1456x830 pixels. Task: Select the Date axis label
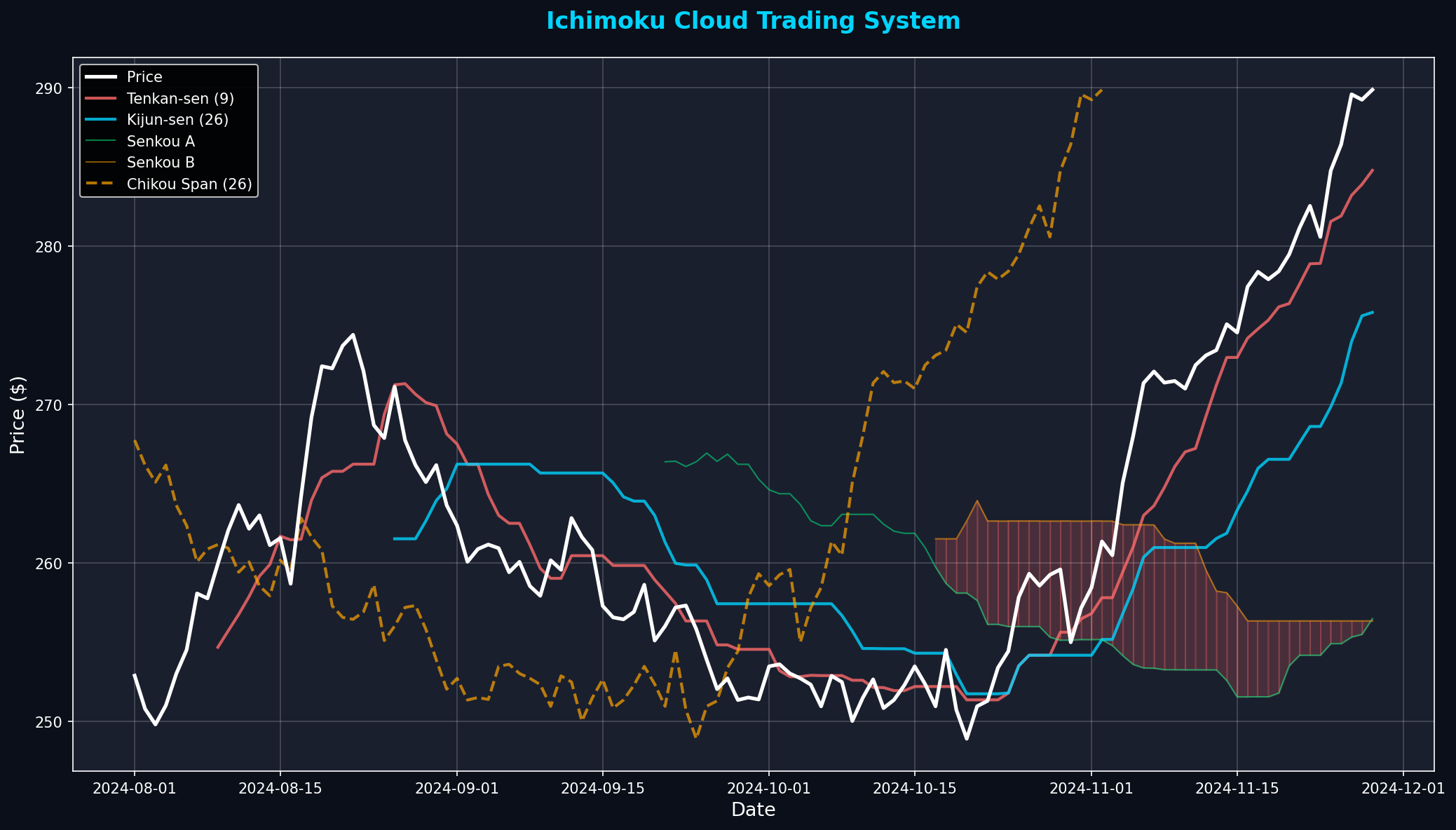tap(753, 810)
